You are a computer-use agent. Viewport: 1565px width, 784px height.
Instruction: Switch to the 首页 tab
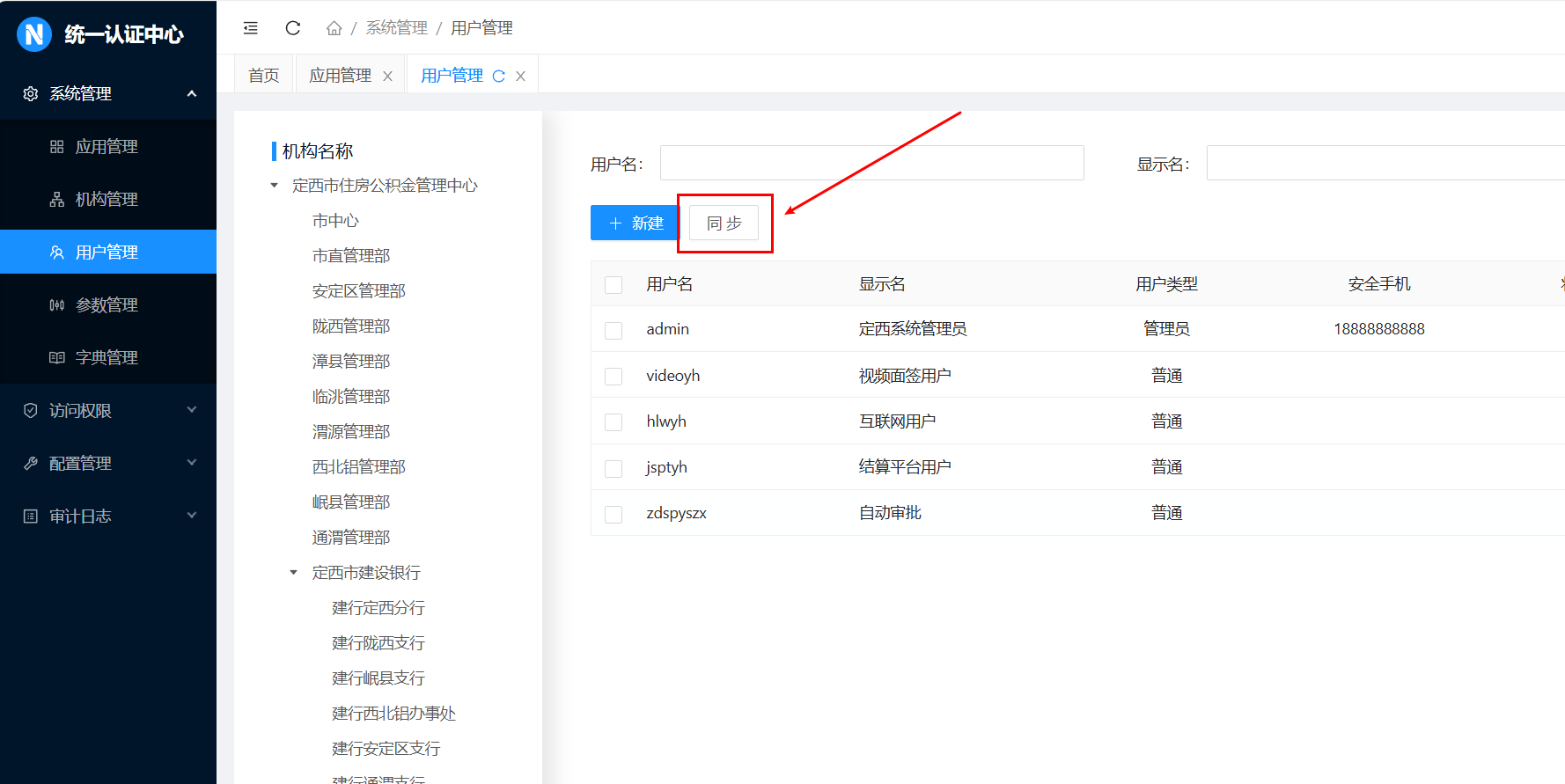(263, 76)
